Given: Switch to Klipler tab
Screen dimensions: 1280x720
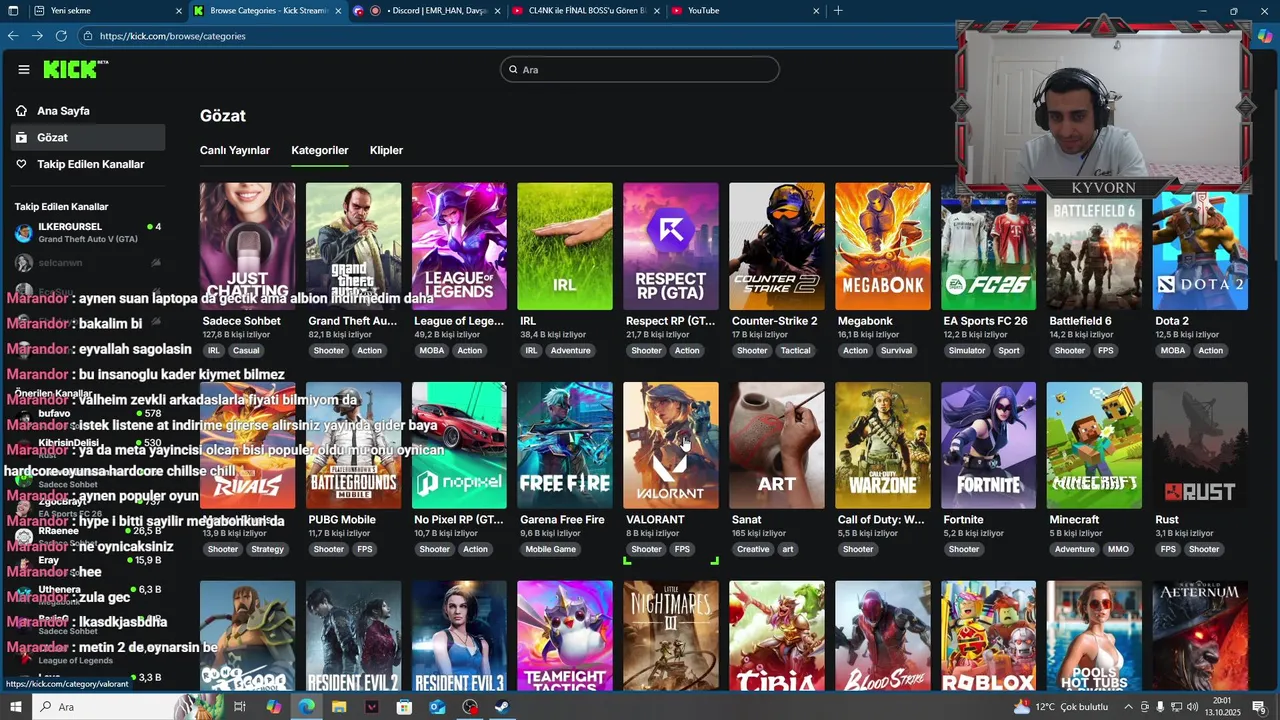Looking at the screenshot, I should [386, 150].
